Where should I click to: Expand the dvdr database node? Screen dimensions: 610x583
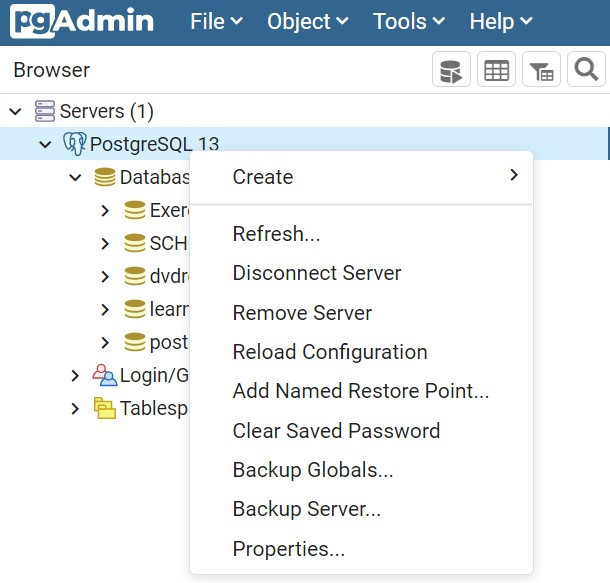click(x=105, y=277)
